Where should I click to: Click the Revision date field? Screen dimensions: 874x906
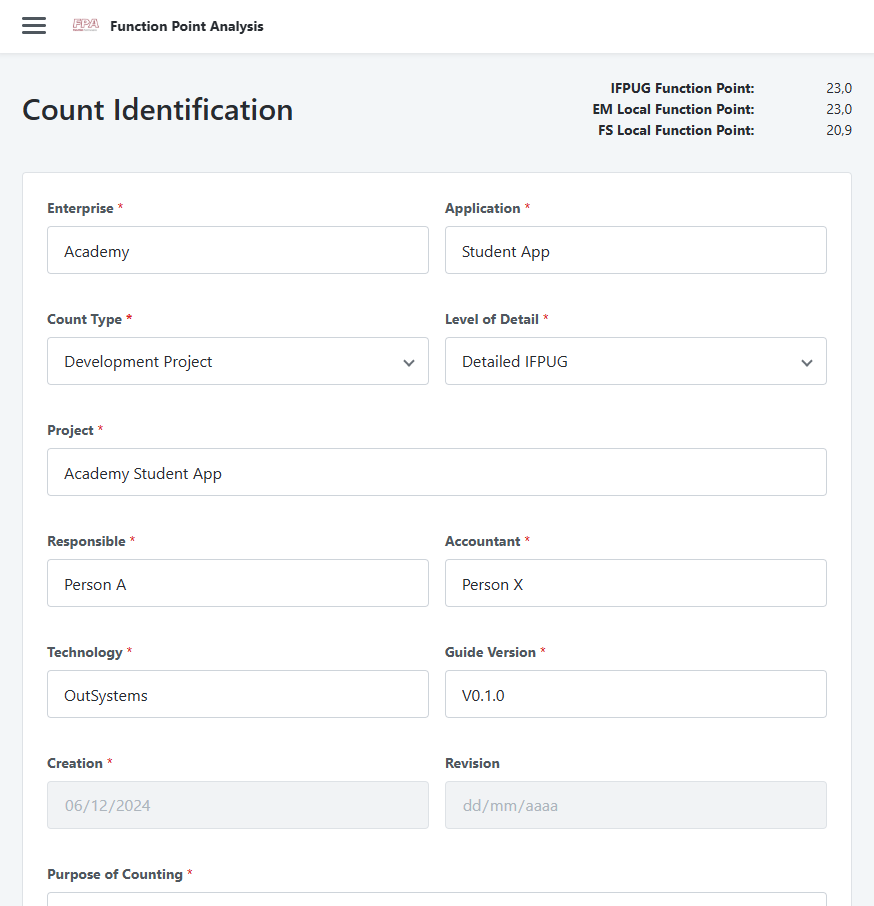635,805
